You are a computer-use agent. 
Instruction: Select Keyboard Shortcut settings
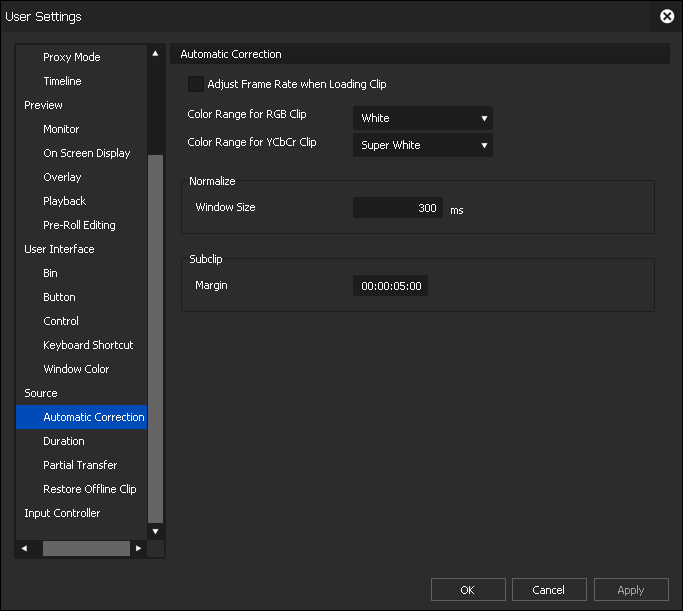(x=88, y=345)
